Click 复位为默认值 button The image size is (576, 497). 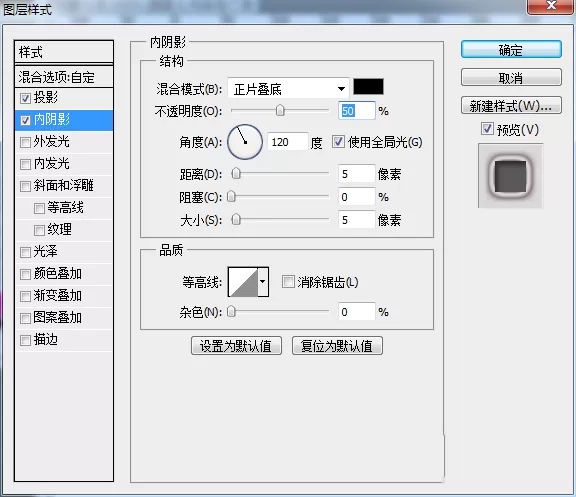pos(337,346)
